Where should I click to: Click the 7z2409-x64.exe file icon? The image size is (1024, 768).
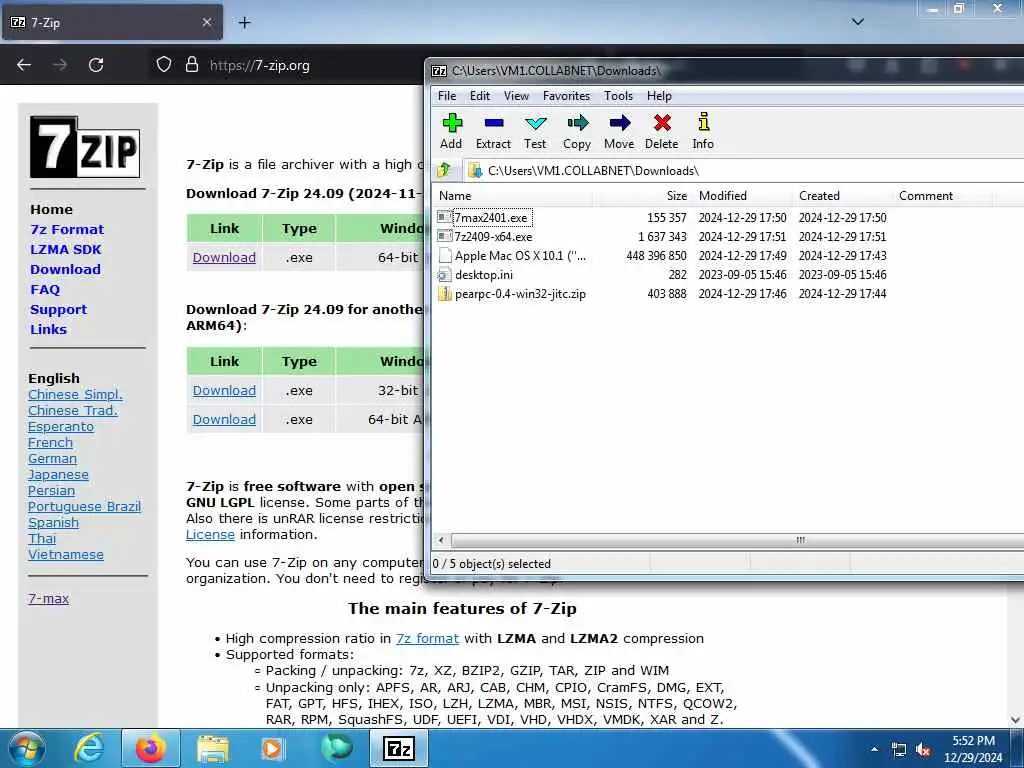click(x=444, y=236)
